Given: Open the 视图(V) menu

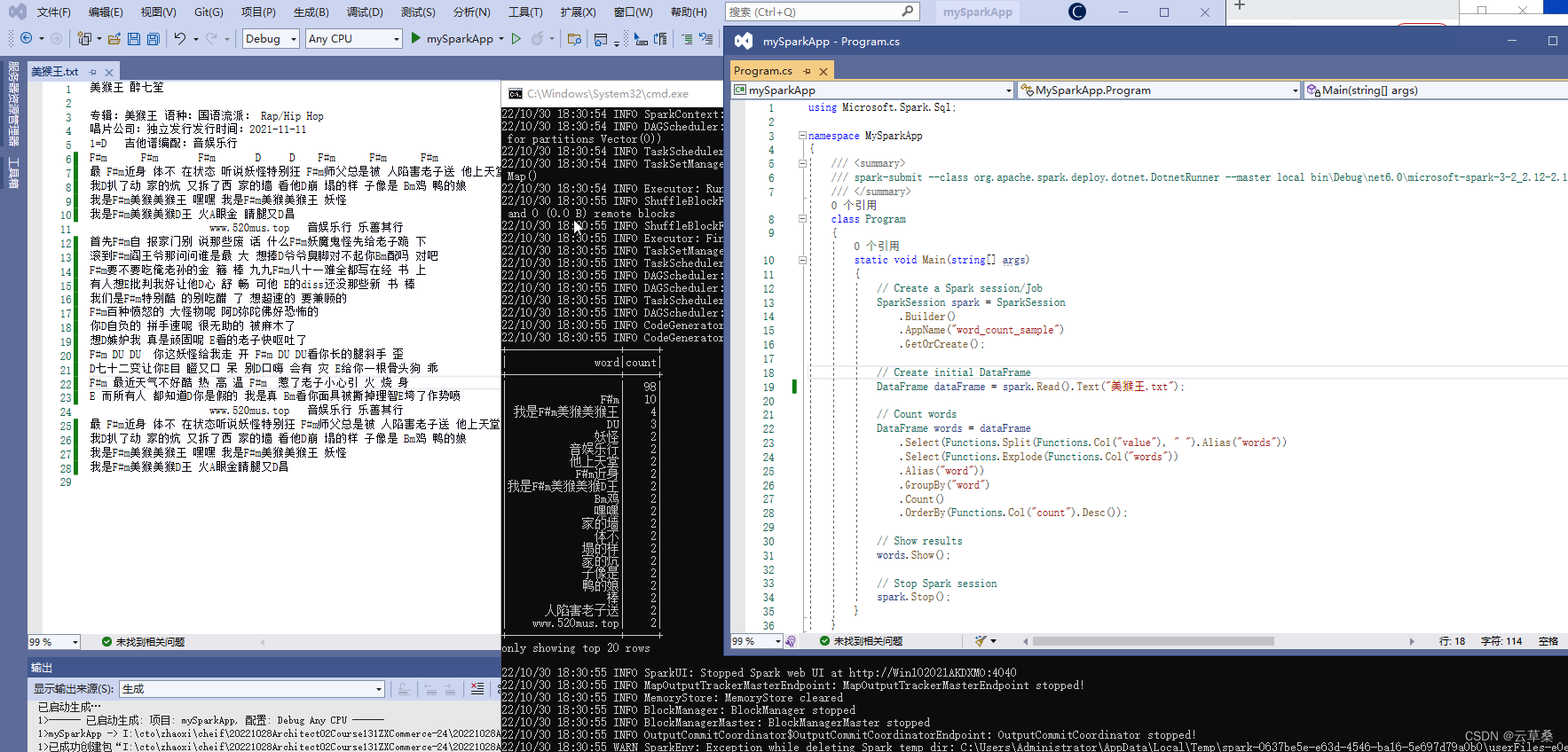Looking at the screenshot, I should (158, 12).
